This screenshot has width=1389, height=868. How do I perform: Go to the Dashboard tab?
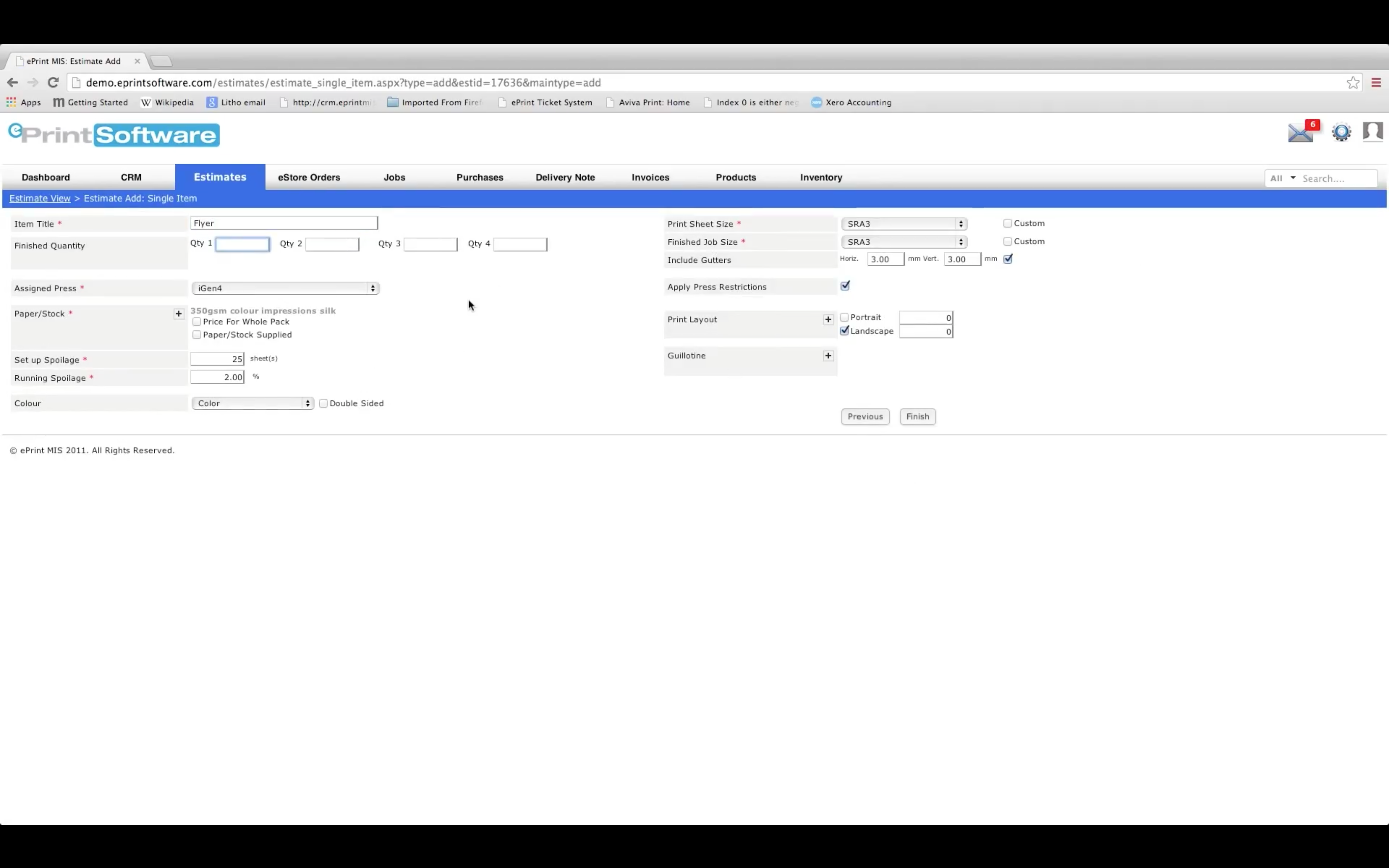46,177
